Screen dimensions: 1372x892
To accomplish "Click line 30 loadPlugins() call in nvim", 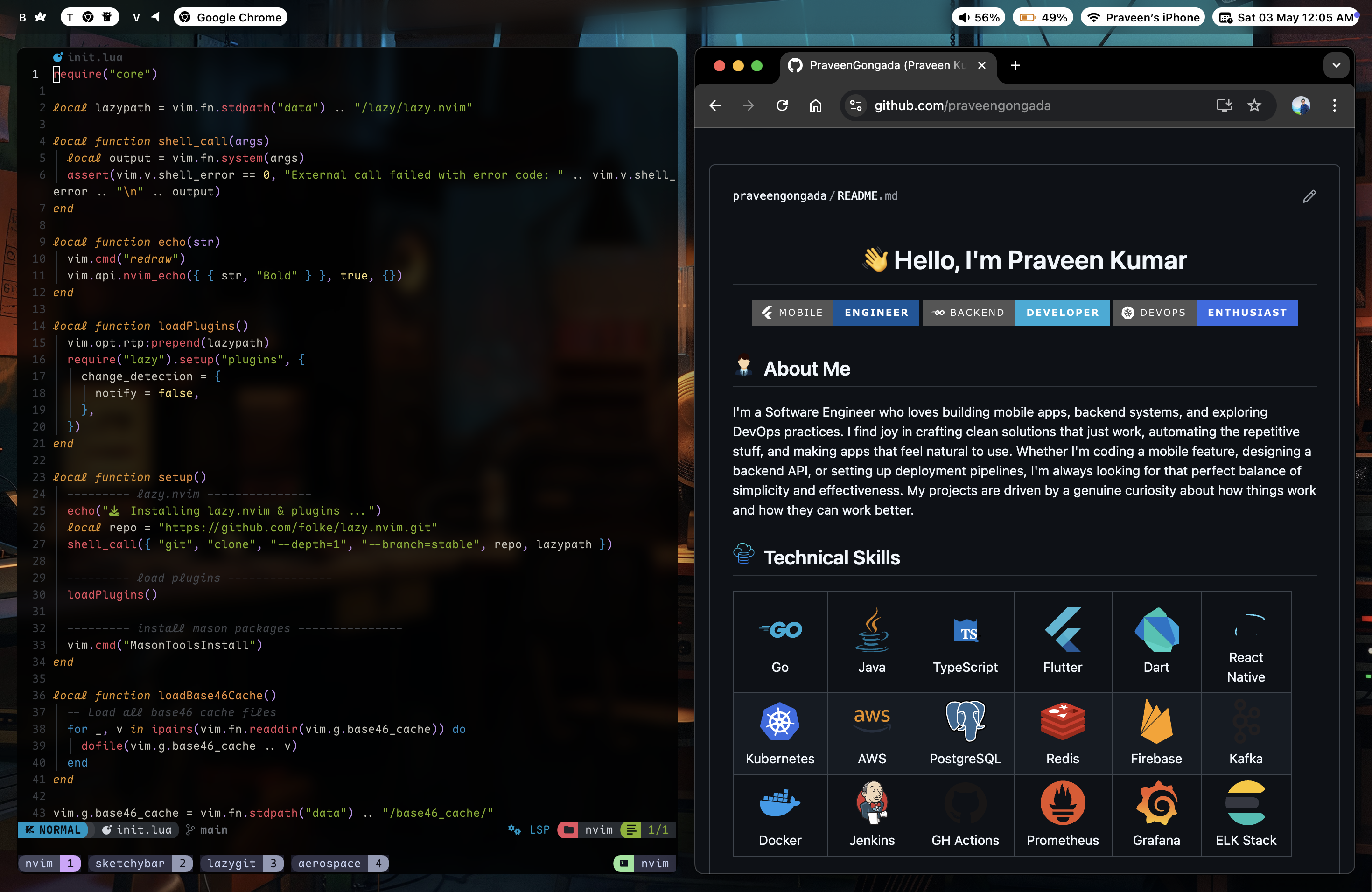I will coord(112,595).
